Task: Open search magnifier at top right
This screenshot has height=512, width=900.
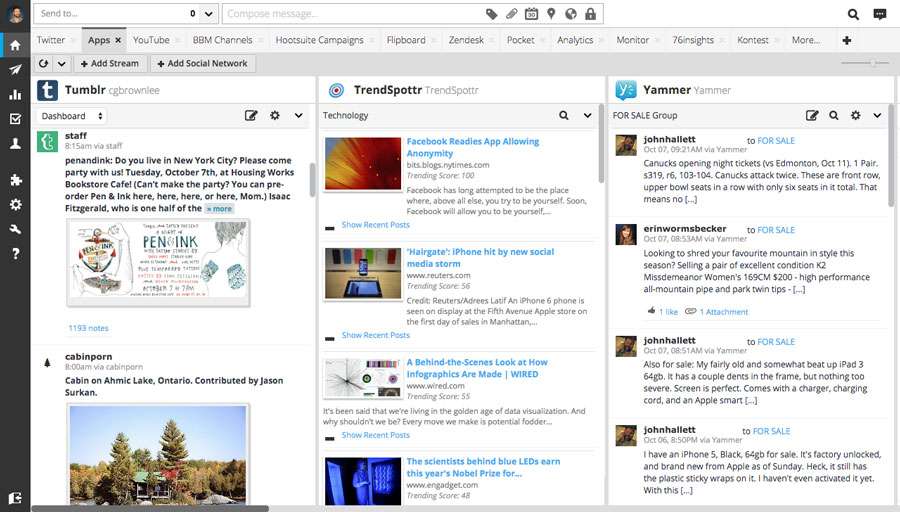Action: [x=853, y=14]
